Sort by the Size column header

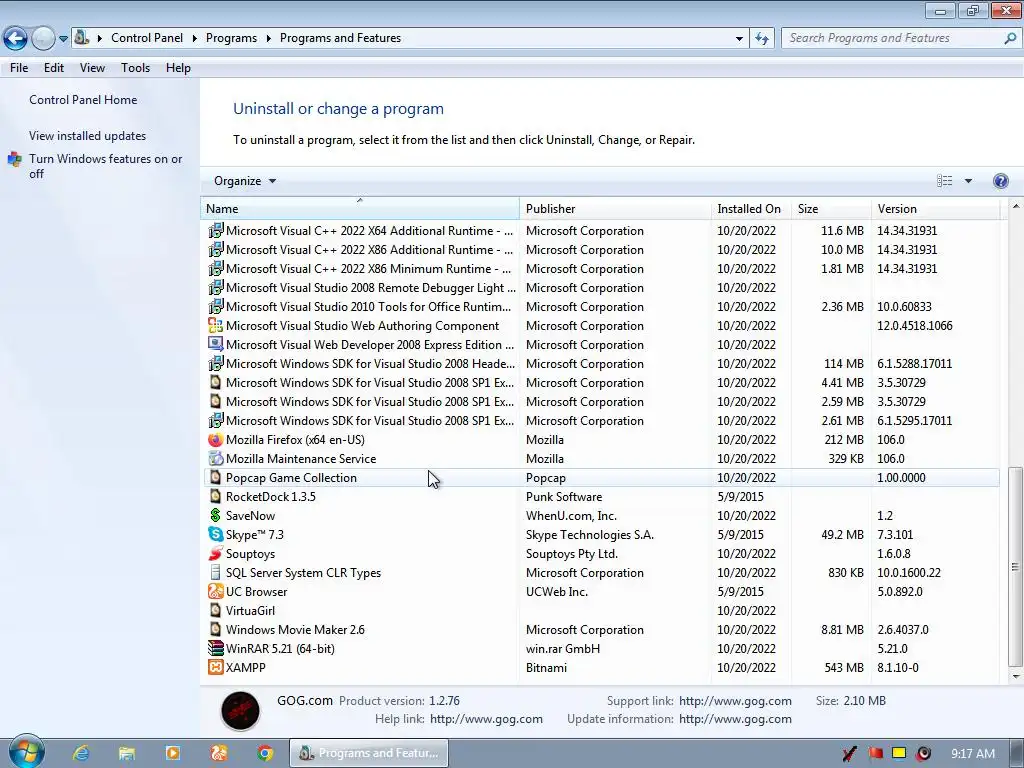831,209
